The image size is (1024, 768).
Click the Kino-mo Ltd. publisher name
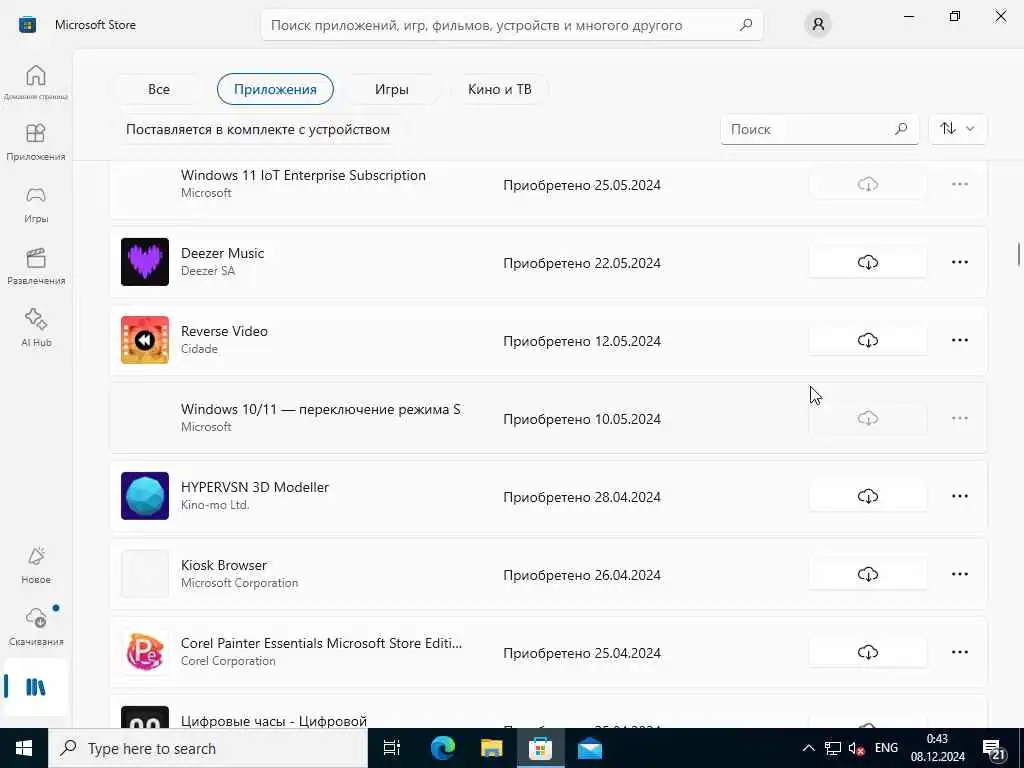(x=215, y=505)
